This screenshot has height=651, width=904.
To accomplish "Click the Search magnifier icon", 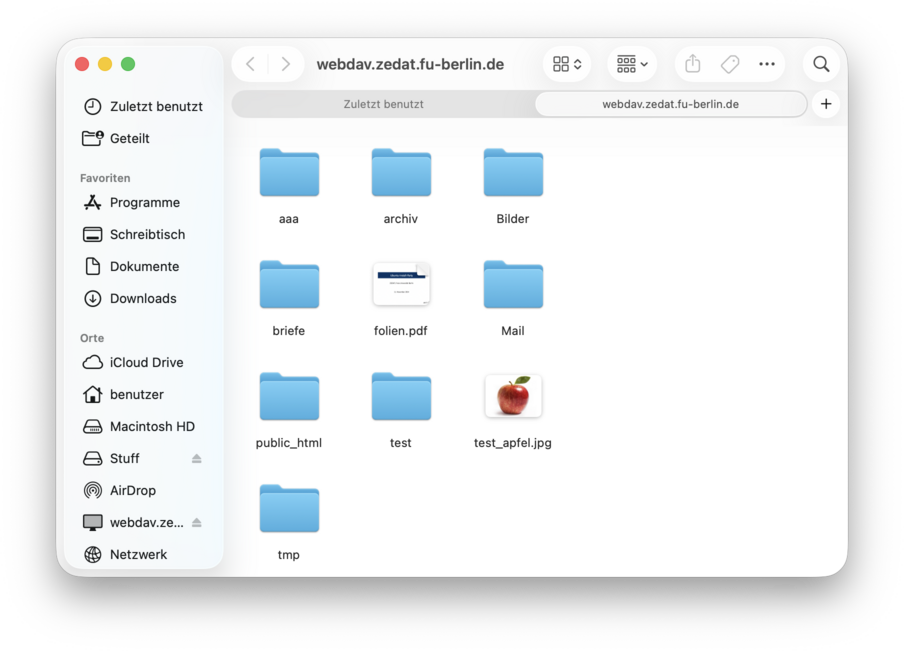I will [x=820, y=63].
